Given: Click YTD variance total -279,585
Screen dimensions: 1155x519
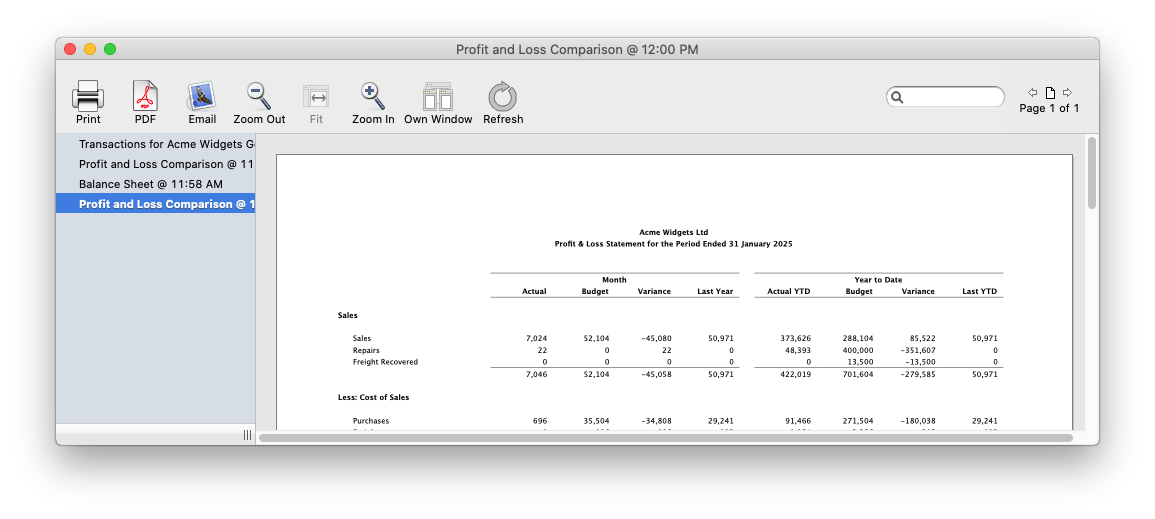Looking at the screenshot, I should 917,375.
